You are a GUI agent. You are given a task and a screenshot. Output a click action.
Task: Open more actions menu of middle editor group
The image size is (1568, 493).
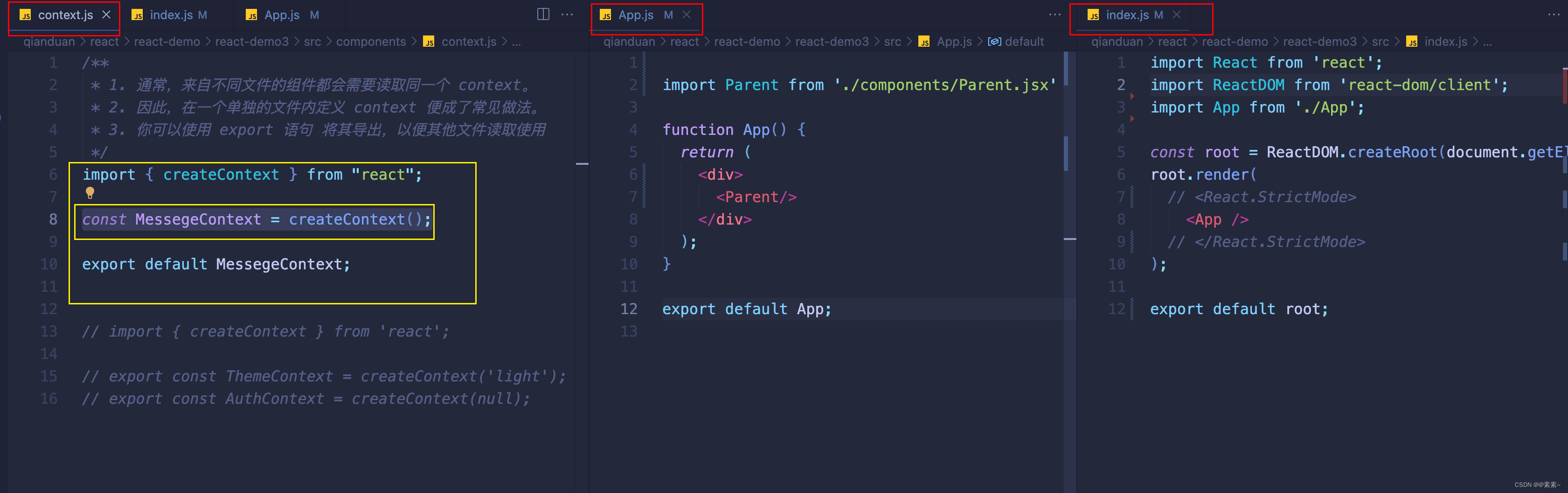[x=1055, y=14]
